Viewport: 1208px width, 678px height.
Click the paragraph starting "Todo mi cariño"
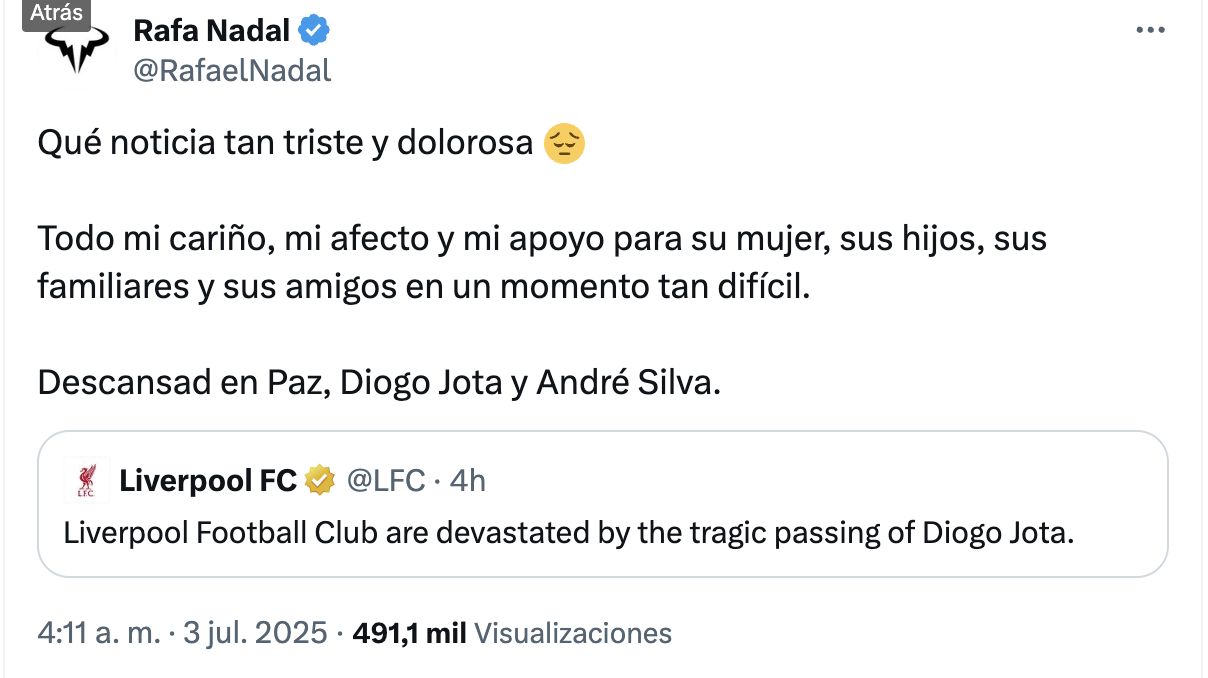[x=540, y=264]
